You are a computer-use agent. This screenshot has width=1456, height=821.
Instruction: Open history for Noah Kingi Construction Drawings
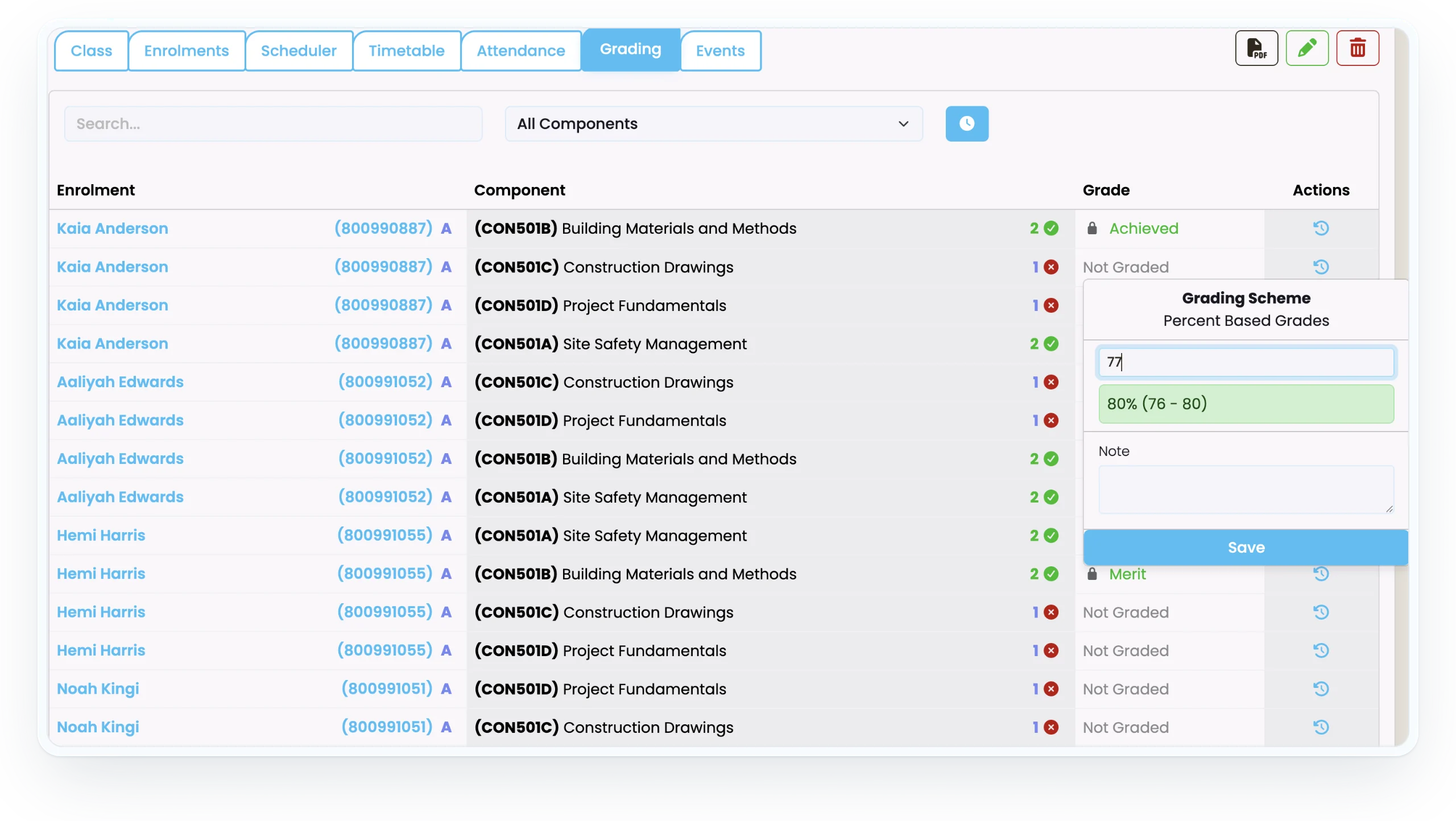pos(1321,727)
